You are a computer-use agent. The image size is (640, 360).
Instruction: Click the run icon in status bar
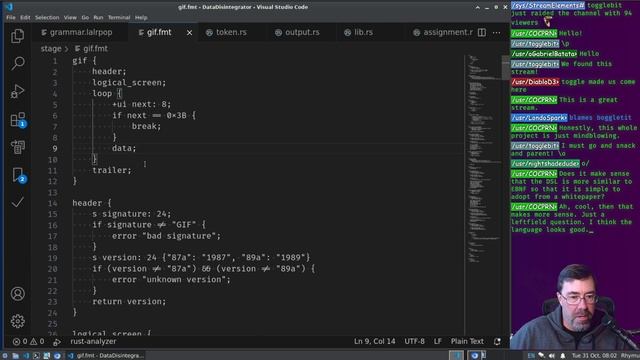click(x=57, y=342)
